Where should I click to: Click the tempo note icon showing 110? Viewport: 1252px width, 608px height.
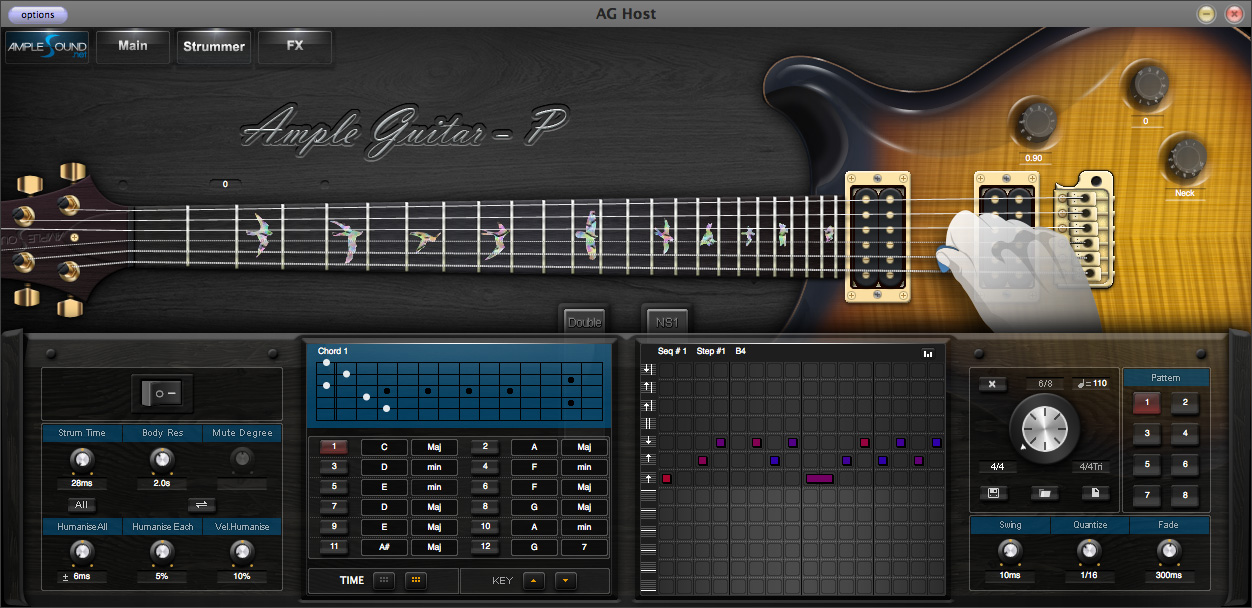(x=1091, y=384)
